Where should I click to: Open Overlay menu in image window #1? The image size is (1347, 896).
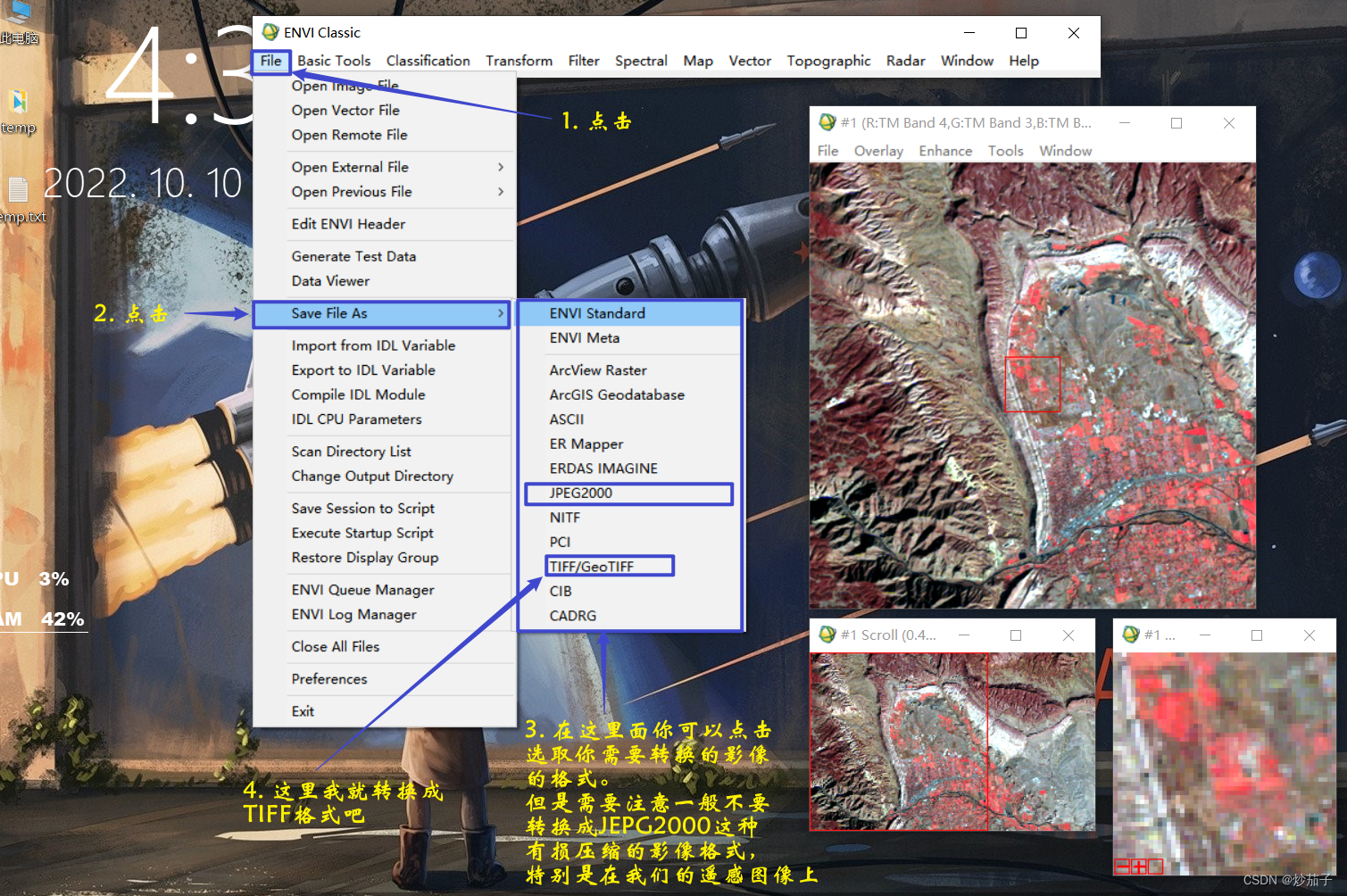[x=878, y=151]
